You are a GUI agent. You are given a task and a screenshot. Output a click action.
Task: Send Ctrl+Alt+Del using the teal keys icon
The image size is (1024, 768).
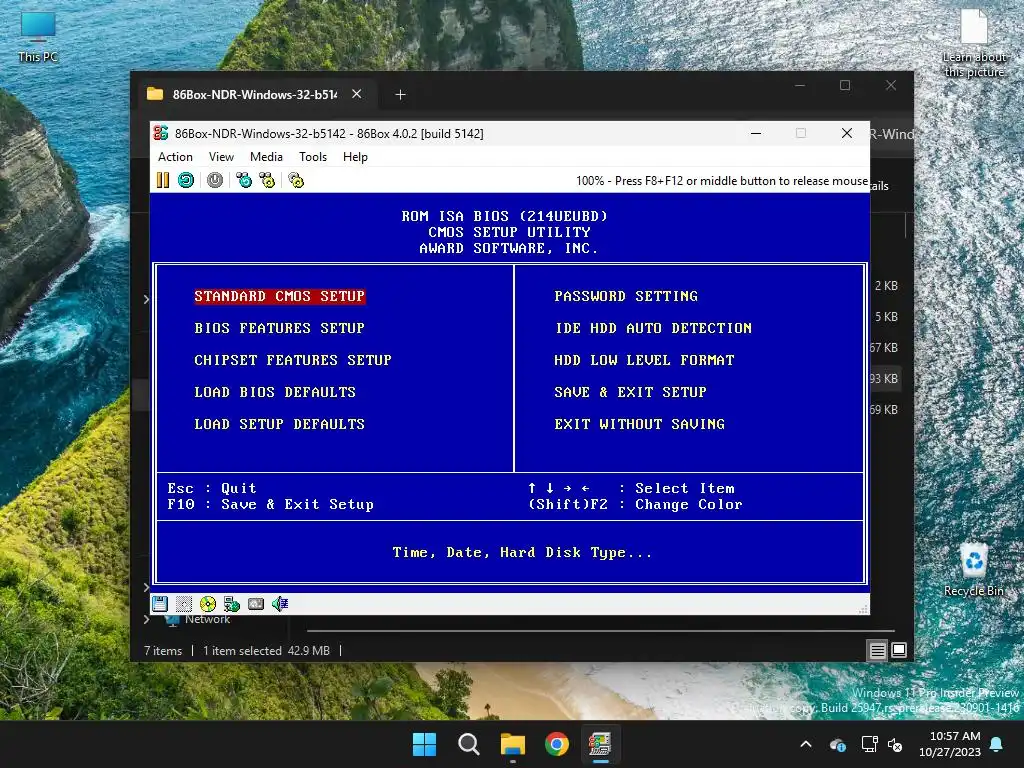244,180
